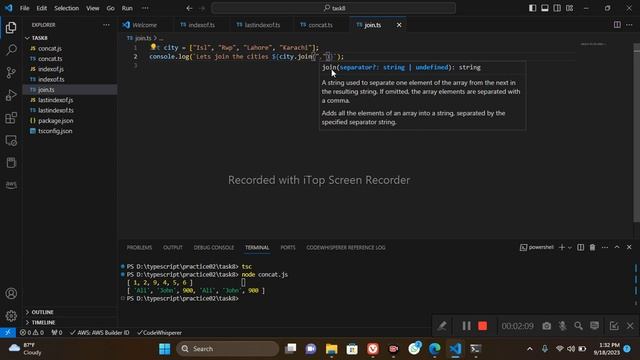Open the Explorer view in activity bar
Screen dimensions: 640x360
11,28
